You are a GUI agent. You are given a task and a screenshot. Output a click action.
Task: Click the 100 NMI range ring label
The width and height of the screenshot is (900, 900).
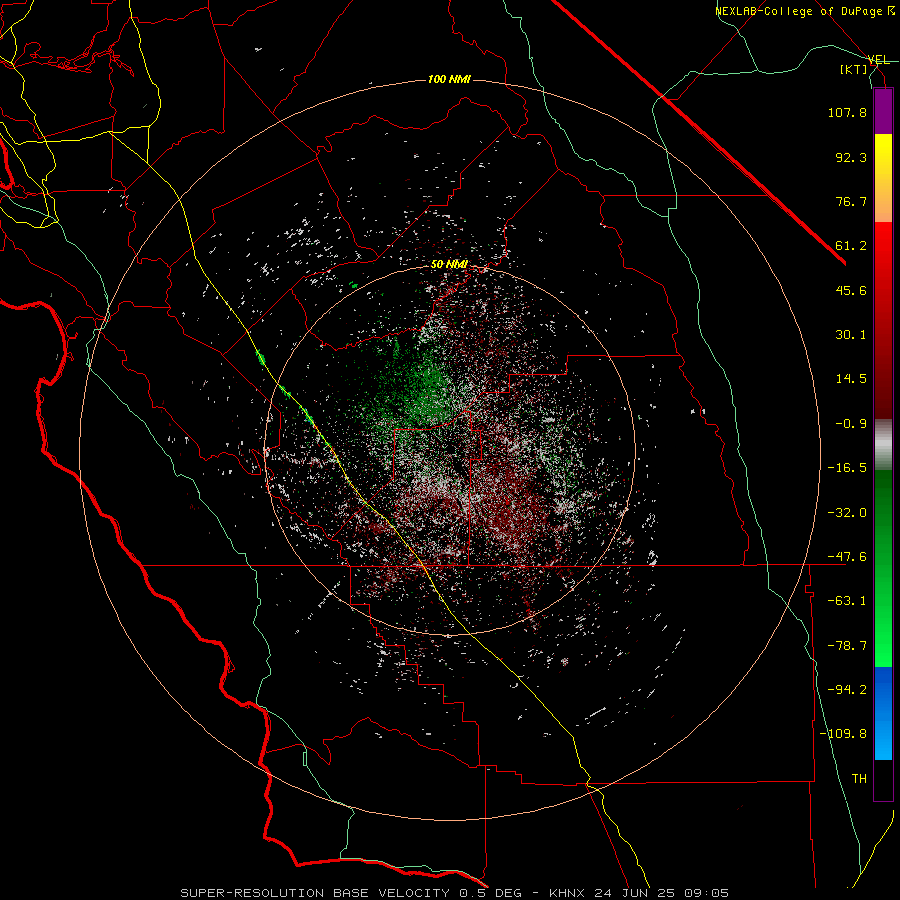coord(449,79)
